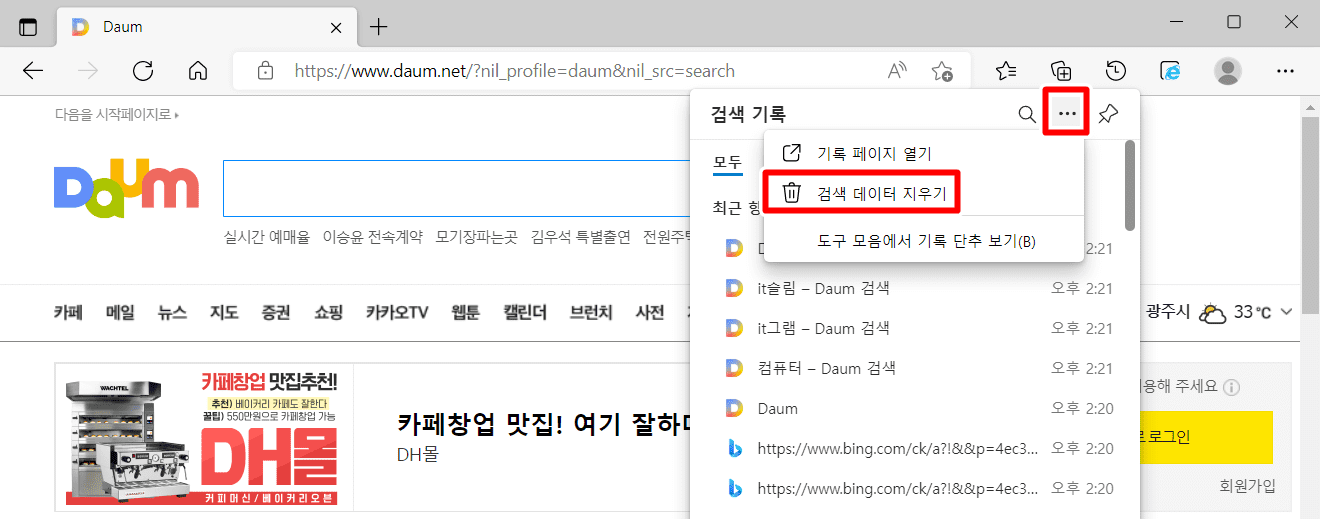Switch to 모두 history tab

728,163
